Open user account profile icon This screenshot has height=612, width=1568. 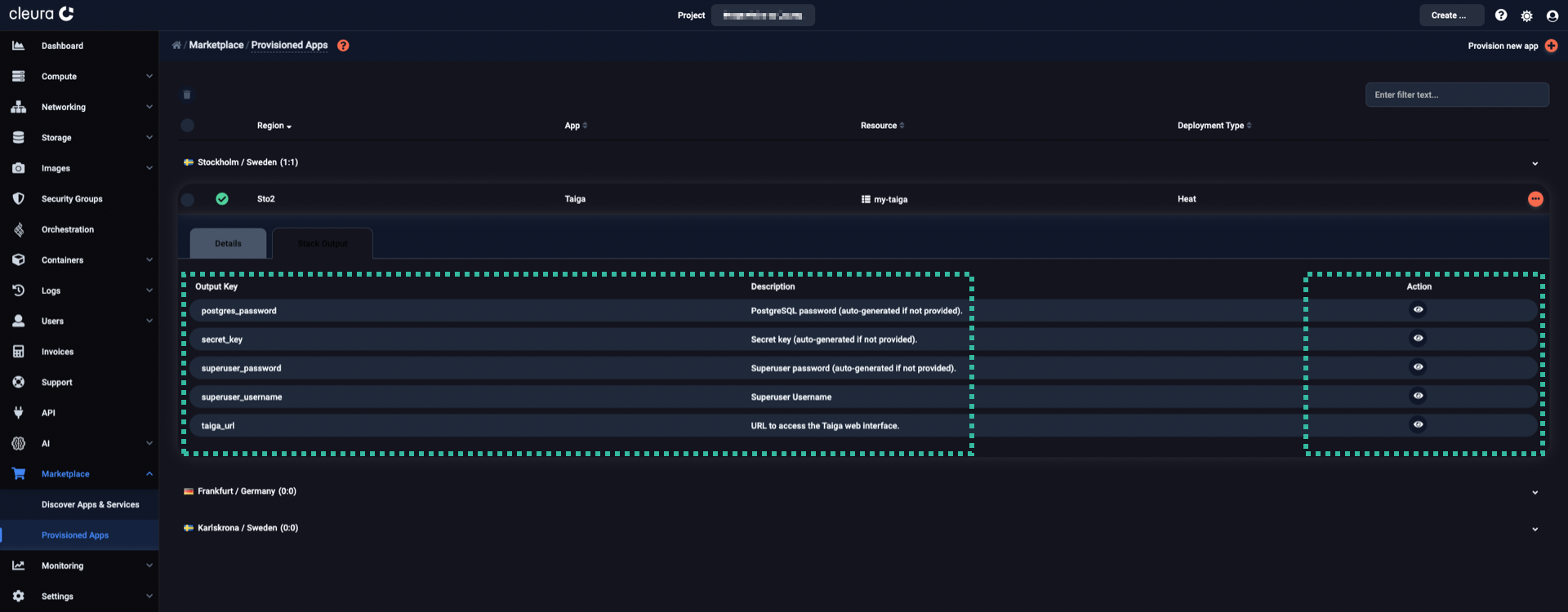click(1552, 16)
